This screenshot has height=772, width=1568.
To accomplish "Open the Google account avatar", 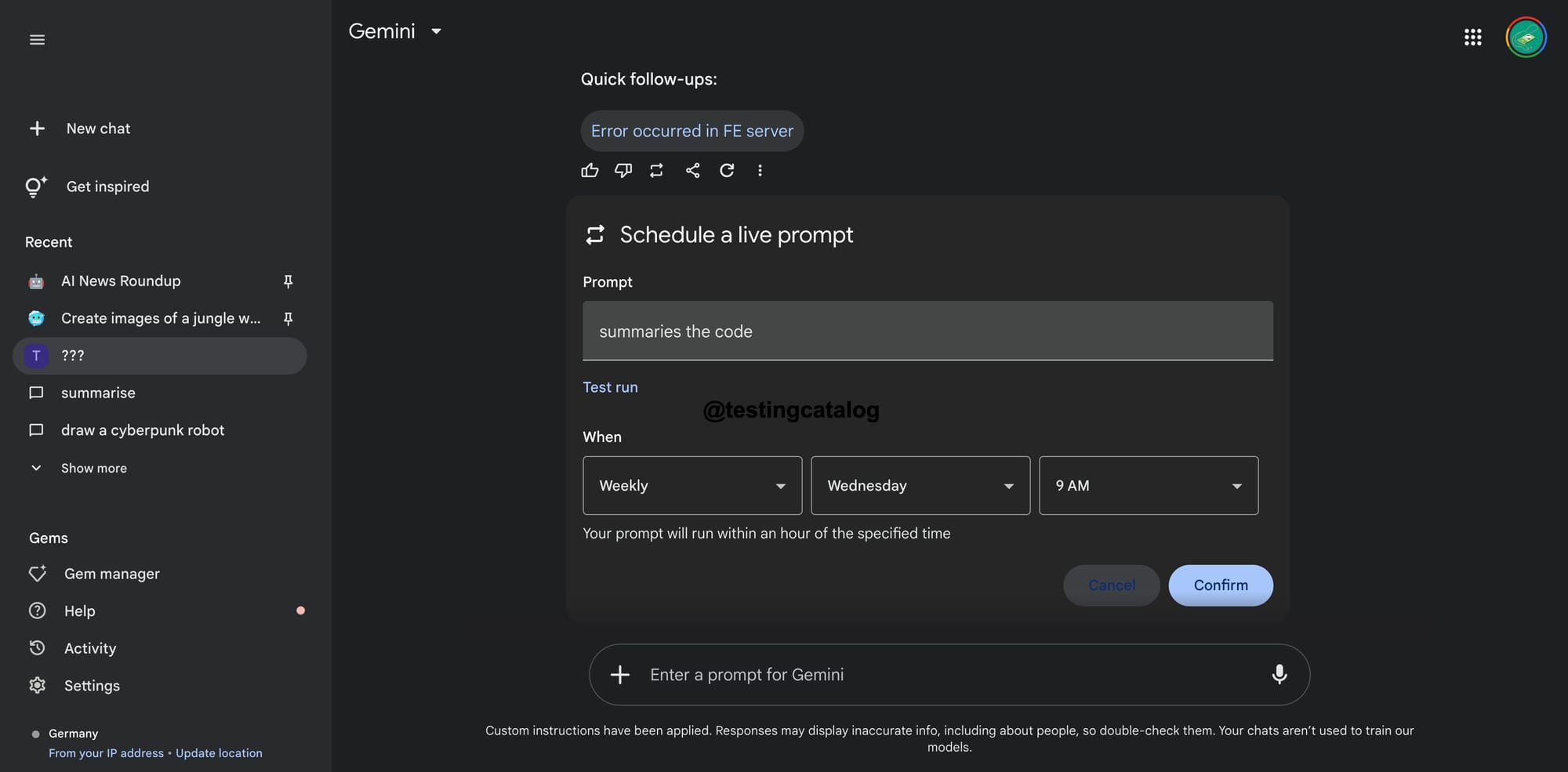I will tap(1526, 38).
